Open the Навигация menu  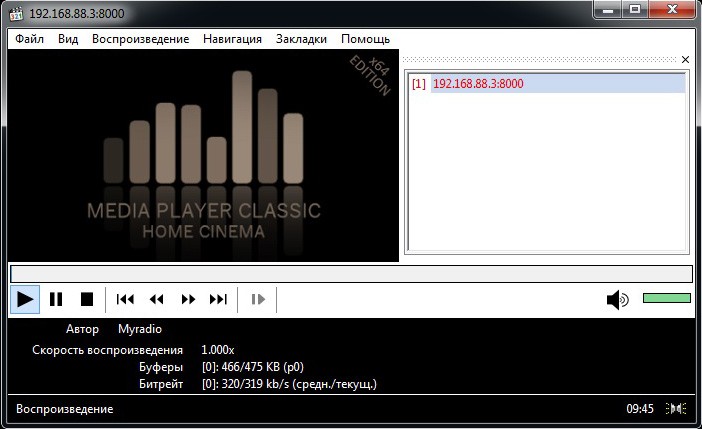pyautogui.click(x=232, y=39)
